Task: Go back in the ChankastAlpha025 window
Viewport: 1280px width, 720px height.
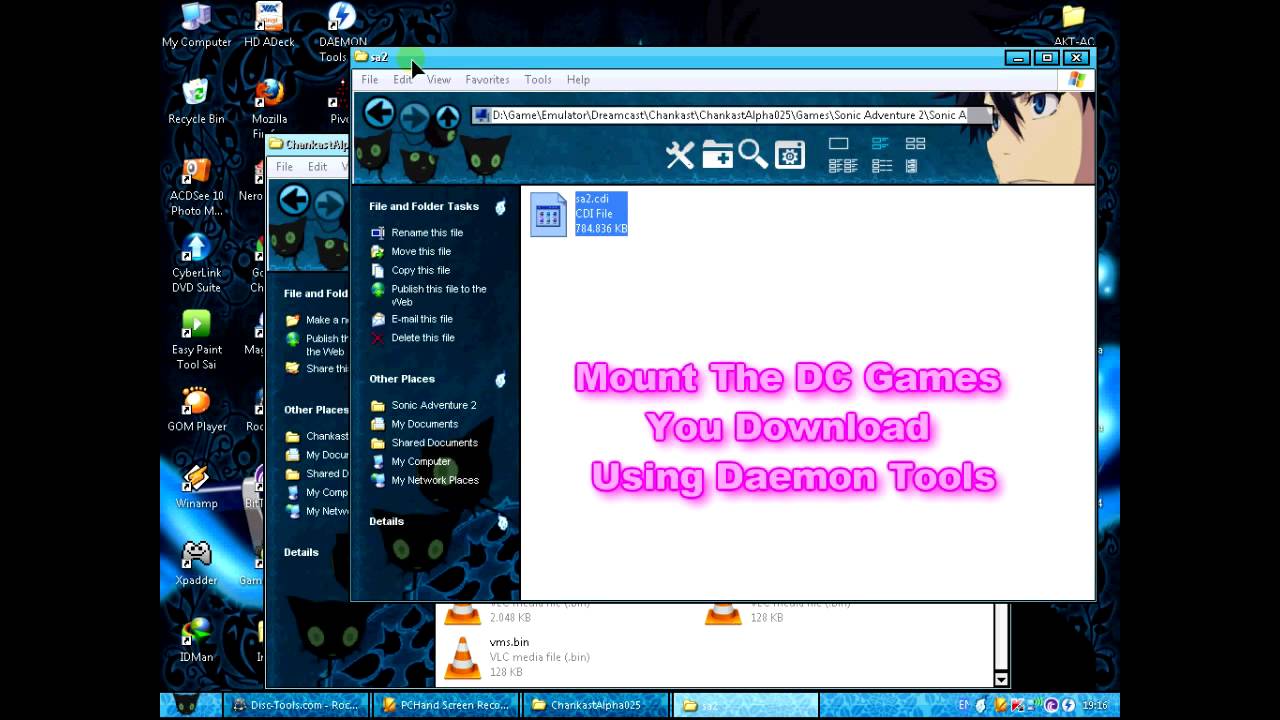Action: 293,200
